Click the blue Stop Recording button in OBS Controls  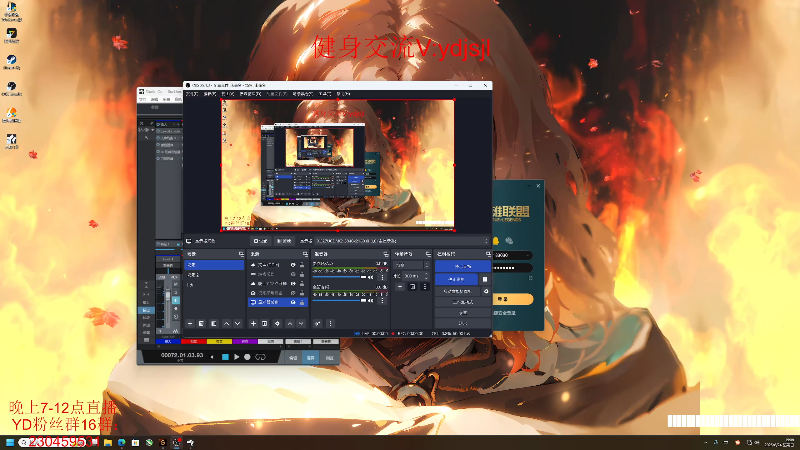point(456,279)
